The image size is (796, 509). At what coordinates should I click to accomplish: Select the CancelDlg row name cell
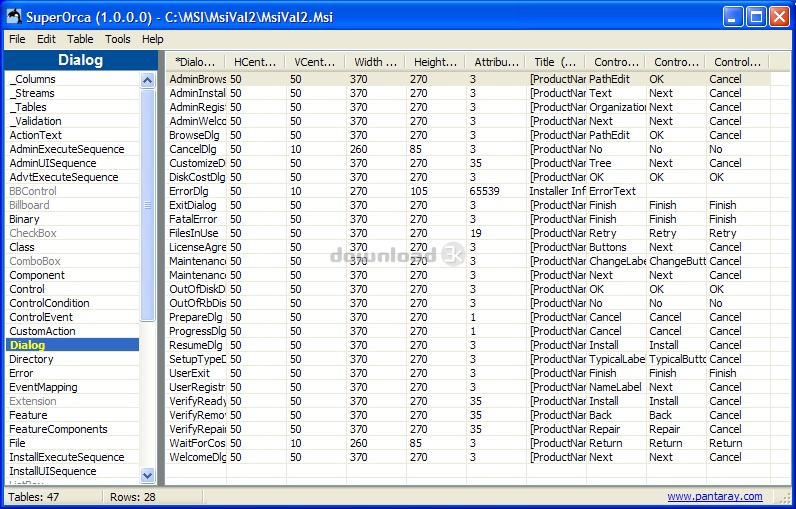point(196,149)
